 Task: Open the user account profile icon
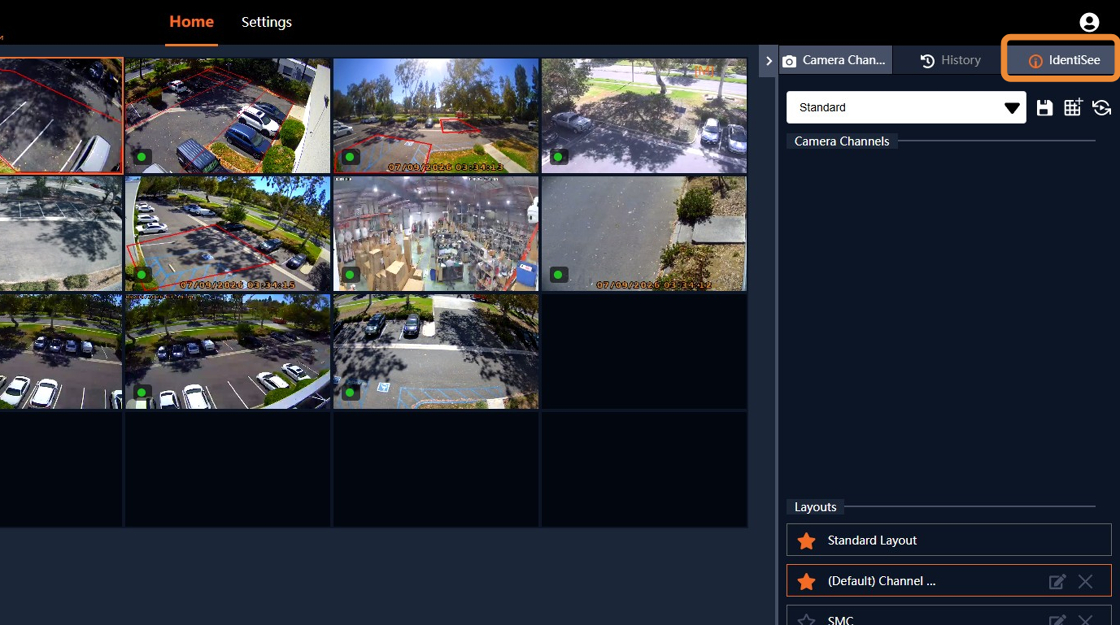pos(1089,22)
